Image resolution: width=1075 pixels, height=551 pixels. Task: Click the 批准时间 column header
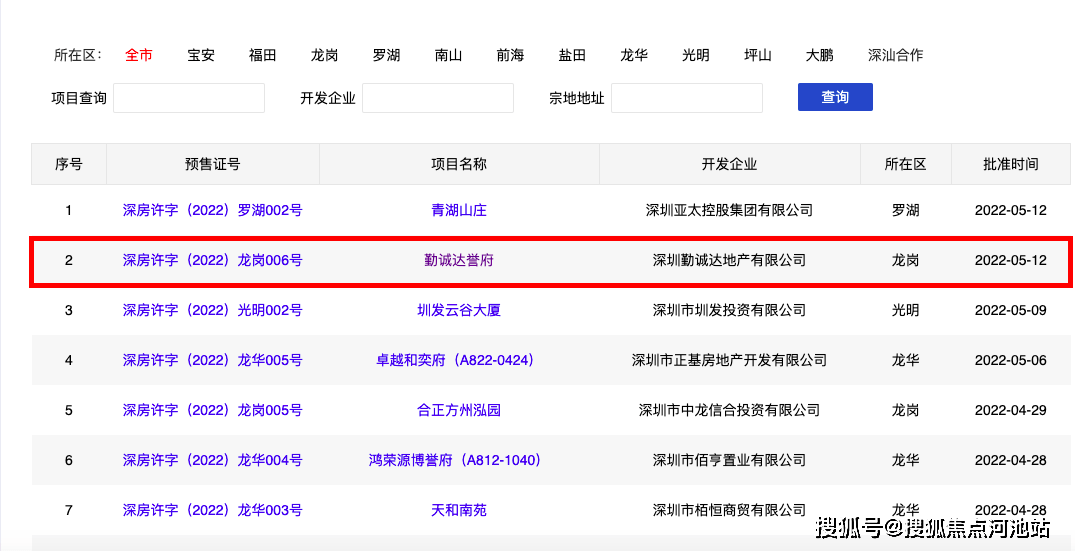[1011, 164]
